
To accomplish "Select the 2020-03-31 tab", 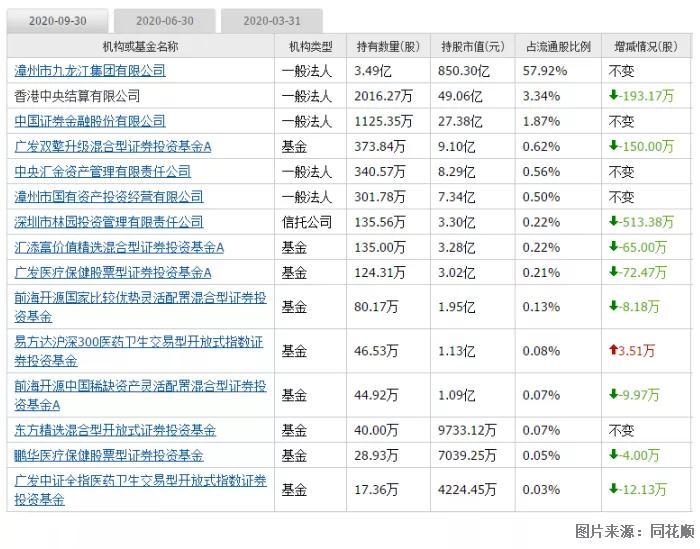I will click(271, 21).
